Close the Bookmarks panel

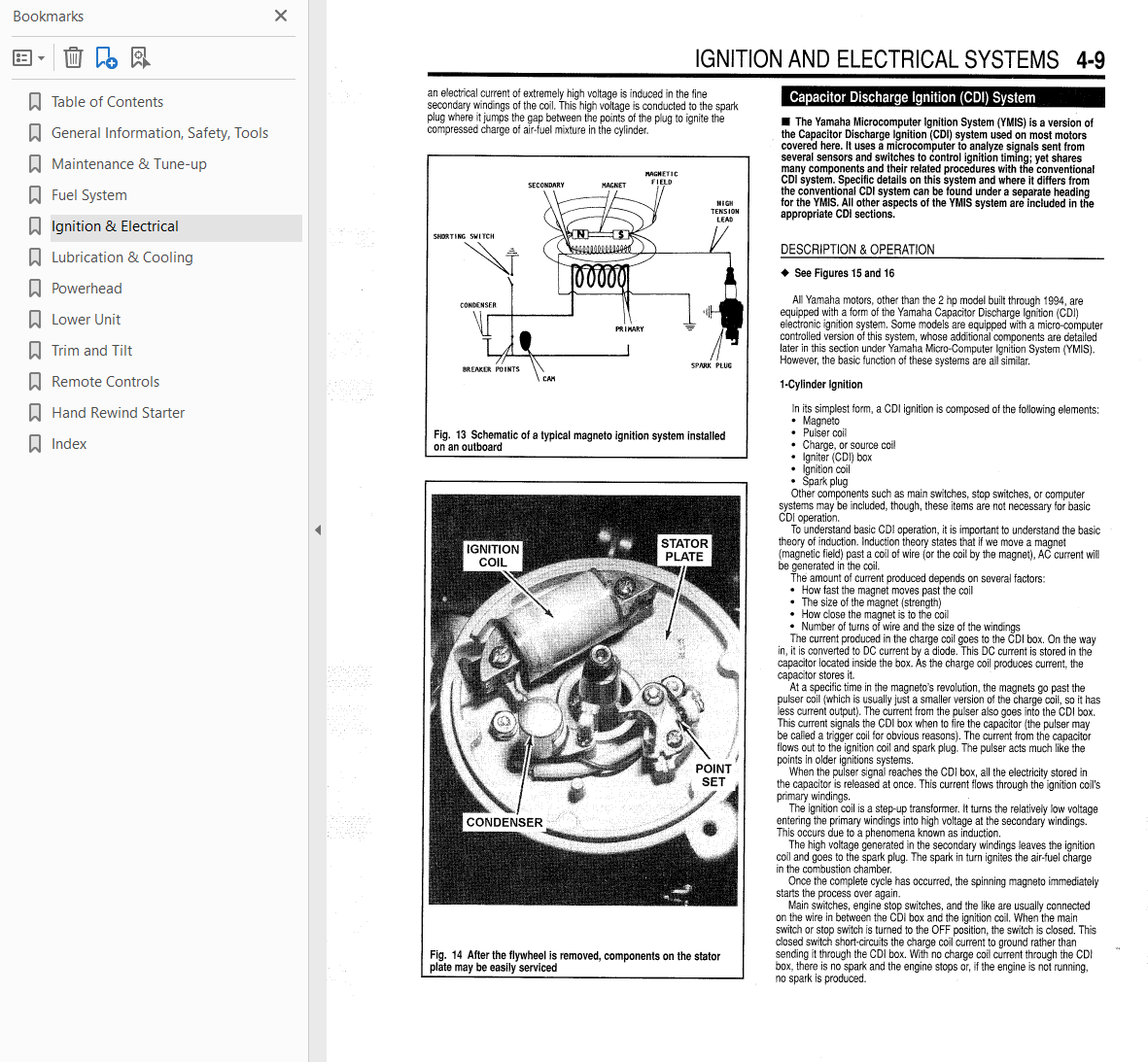[x=280, y=16]
